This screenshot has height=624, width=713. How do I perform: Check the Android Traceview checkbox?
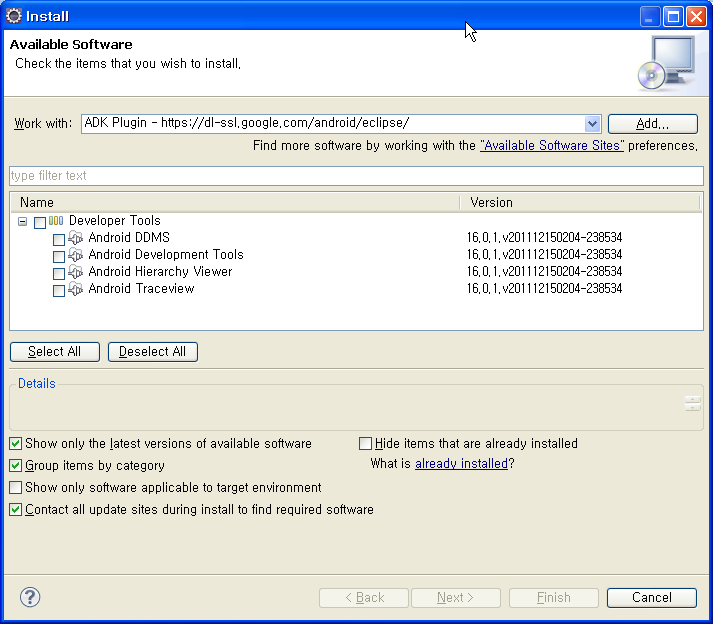(59, 291)
